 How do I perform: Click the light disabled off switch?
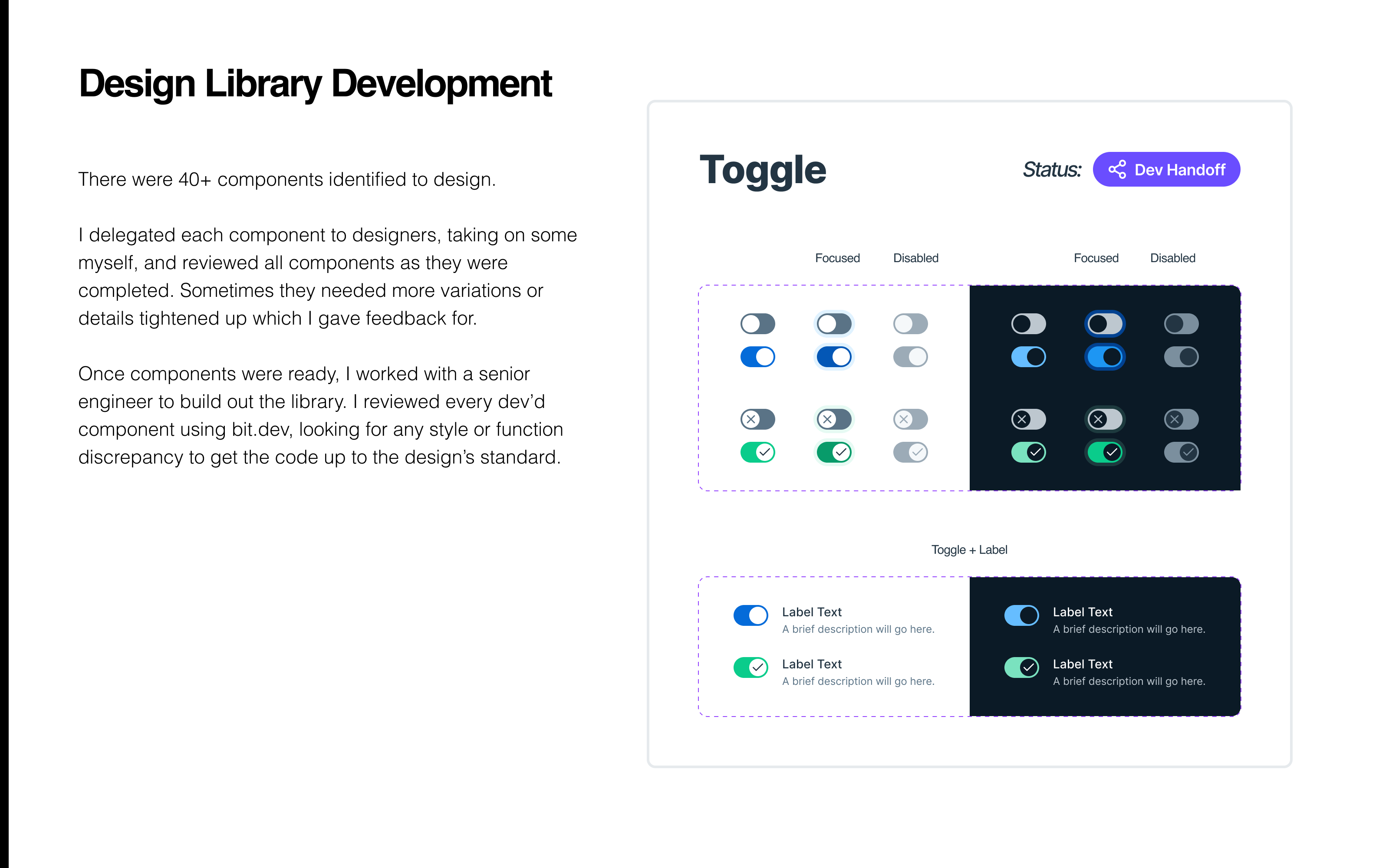(x=910, y=324)
